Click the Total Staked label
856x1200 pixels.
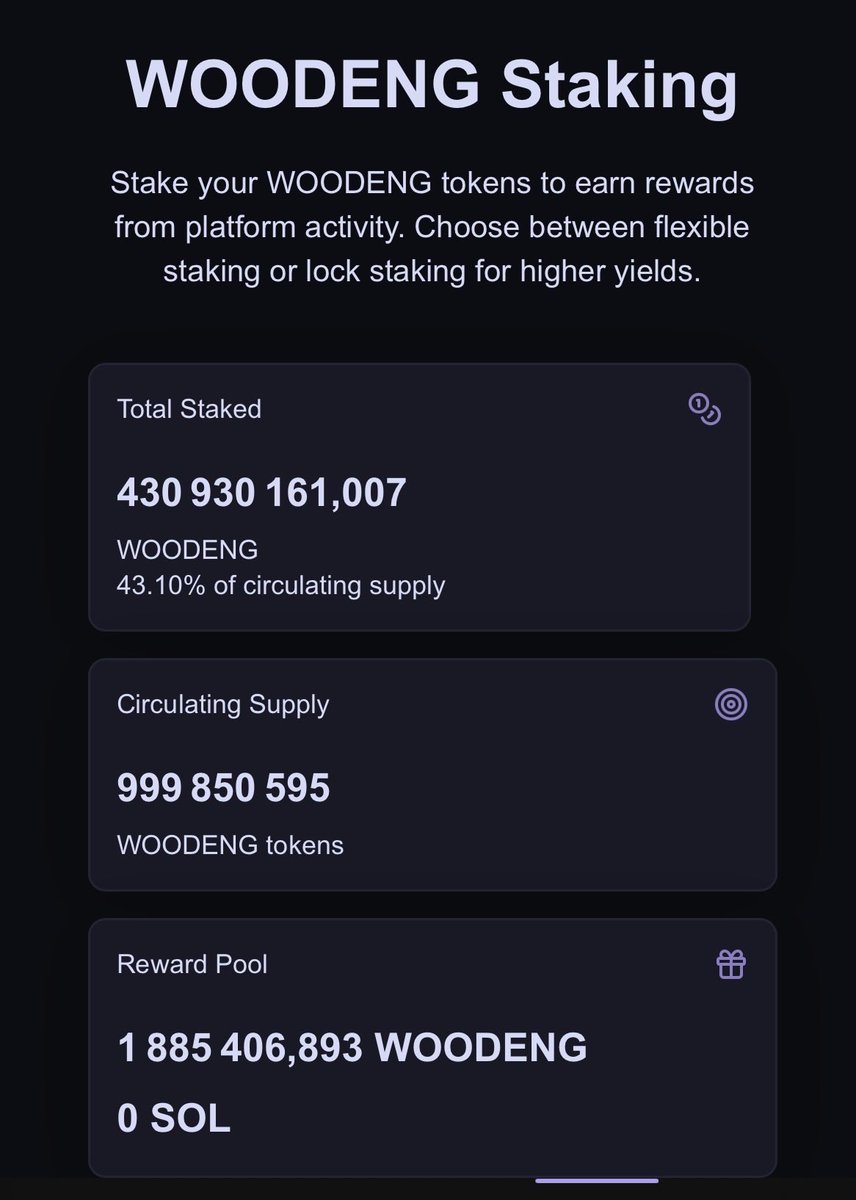(x=189, y=409)
